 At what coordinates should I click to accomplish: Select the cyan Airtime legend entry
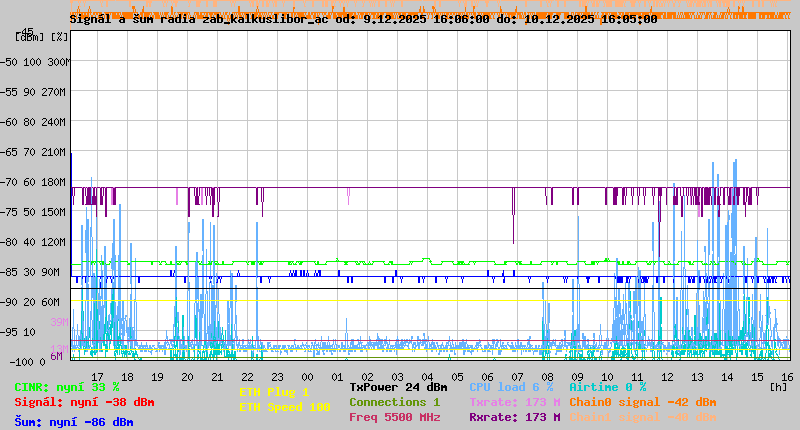(607, 387)
